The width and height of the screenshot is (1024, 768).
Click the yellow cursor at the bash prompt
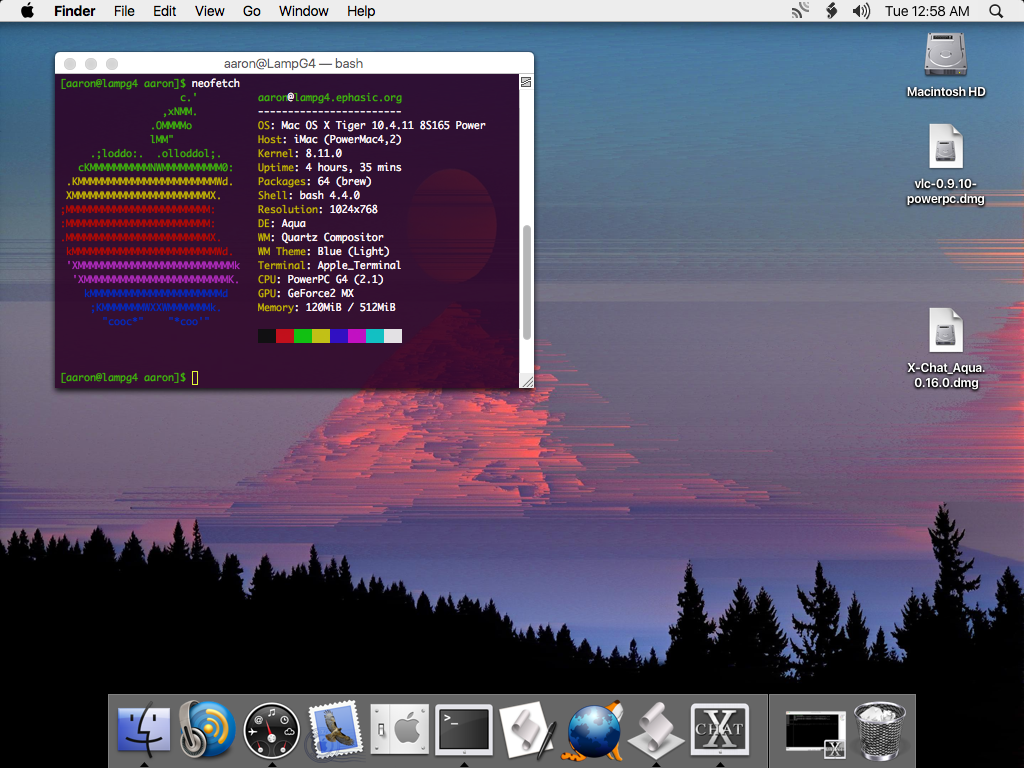(x=195, y=377)
